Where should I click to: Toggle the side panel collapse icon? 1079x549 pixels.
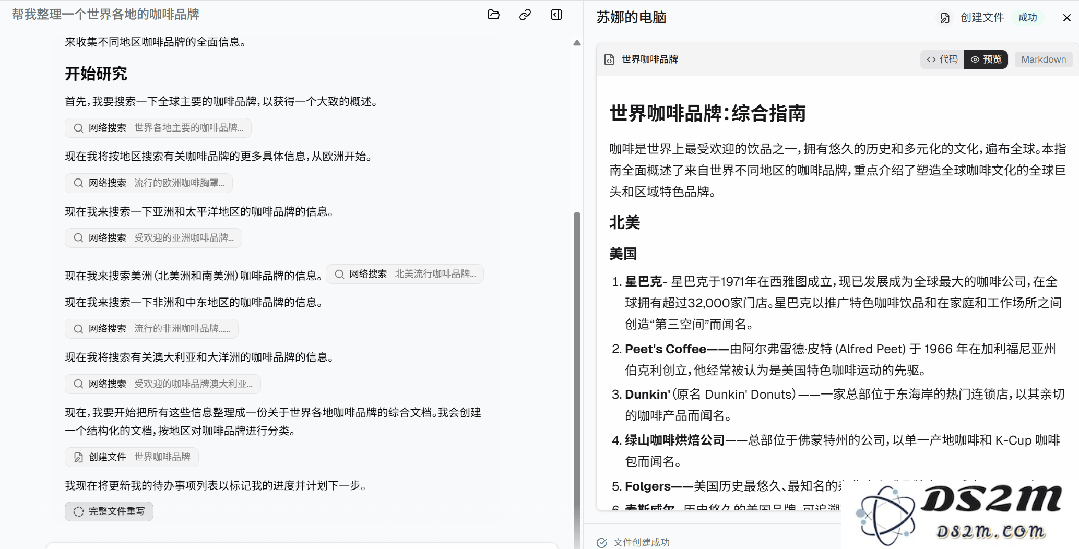557,14
